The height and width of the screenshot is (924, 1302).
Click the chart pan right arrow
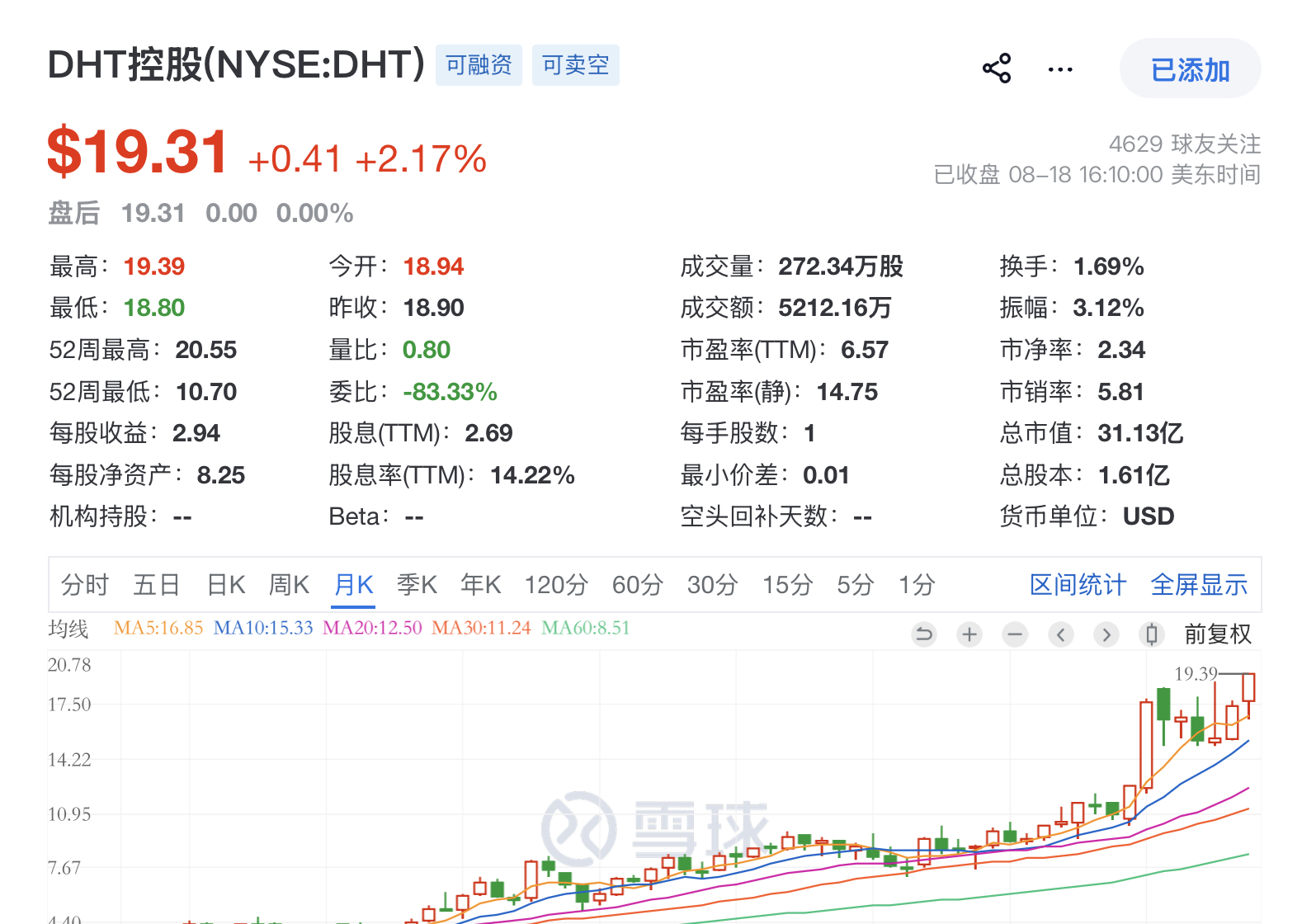point(1106,634)
